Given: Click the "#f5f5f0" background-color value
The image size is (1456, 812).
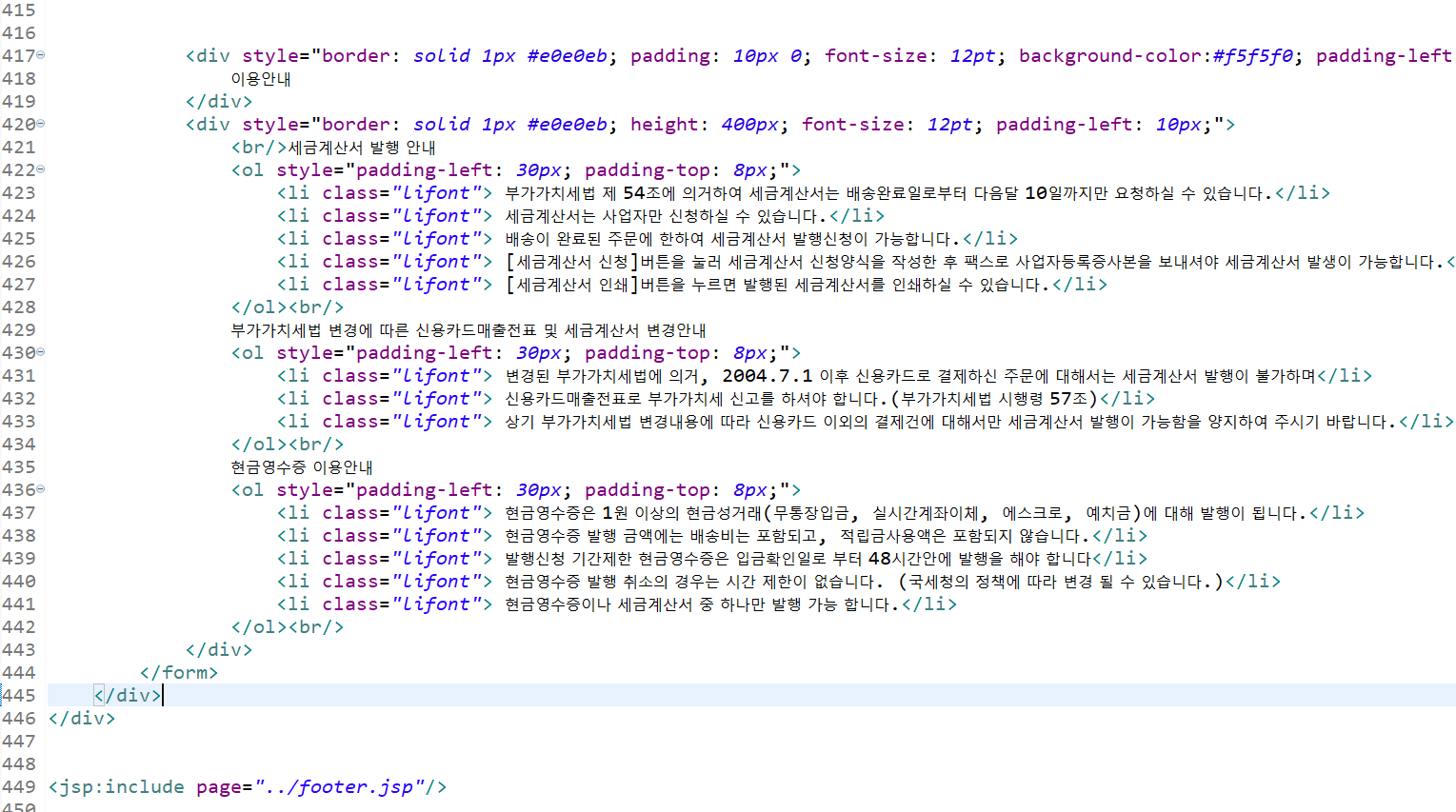Looking at the screenshot, I should coord(1252,56).
